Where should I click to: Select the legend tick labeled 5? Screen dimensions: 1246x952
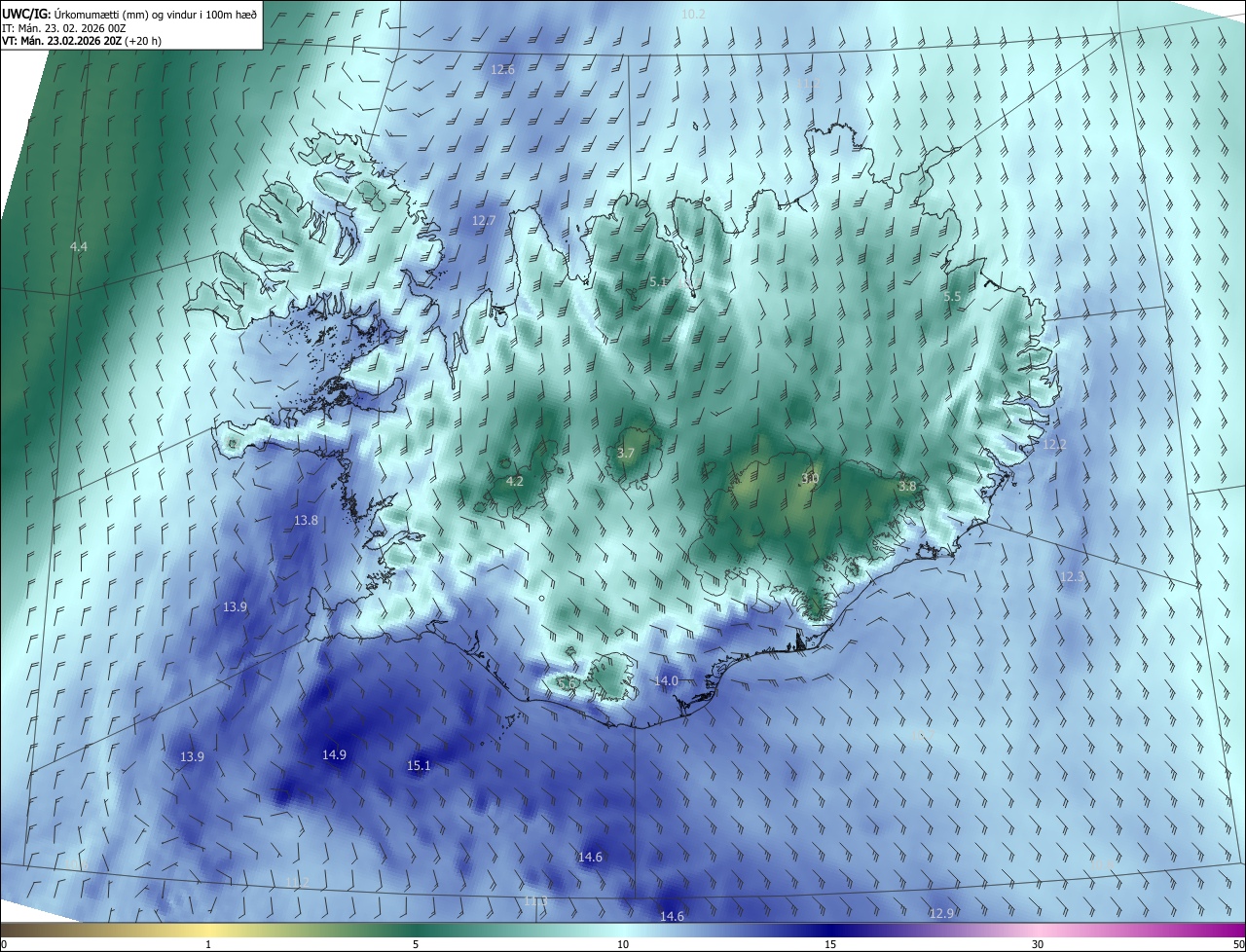pos(416,944)
